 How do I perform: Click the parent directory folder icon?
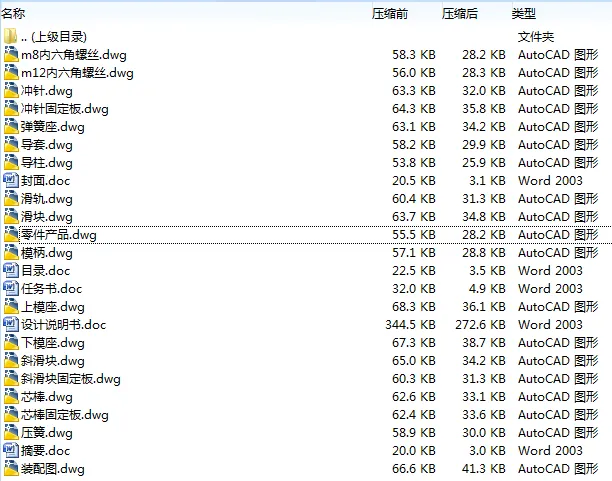[11, 36]
